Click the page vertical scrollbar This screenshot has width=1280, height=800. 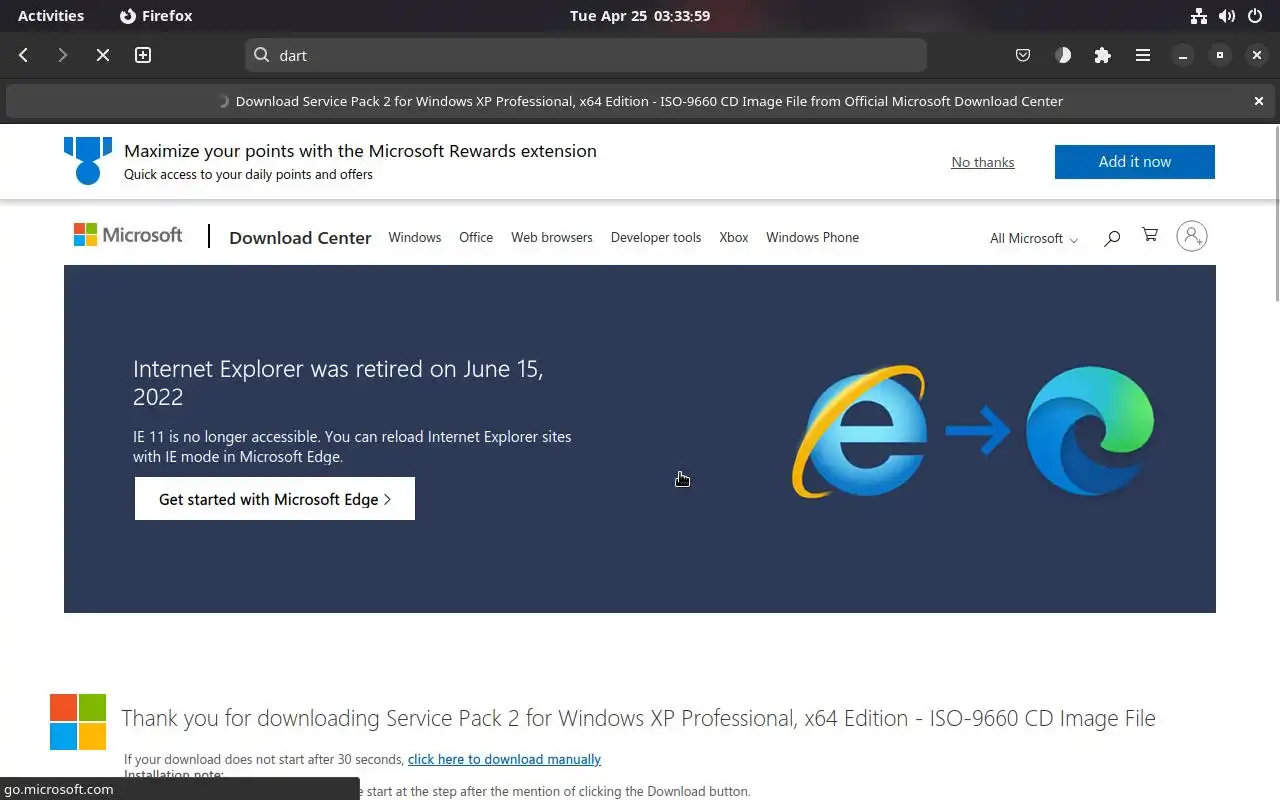(x=1275, y=213)
